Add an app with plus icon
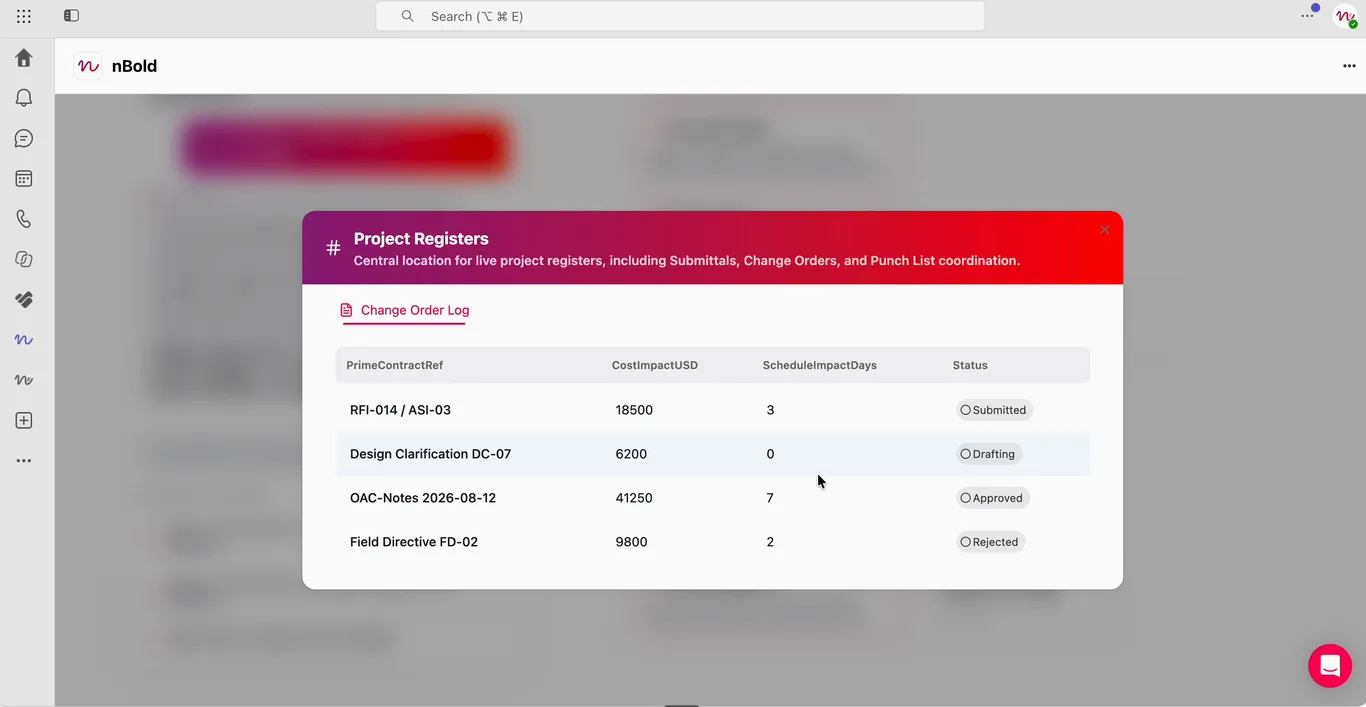The image size is (1366, 707). [x=24, y=421]
